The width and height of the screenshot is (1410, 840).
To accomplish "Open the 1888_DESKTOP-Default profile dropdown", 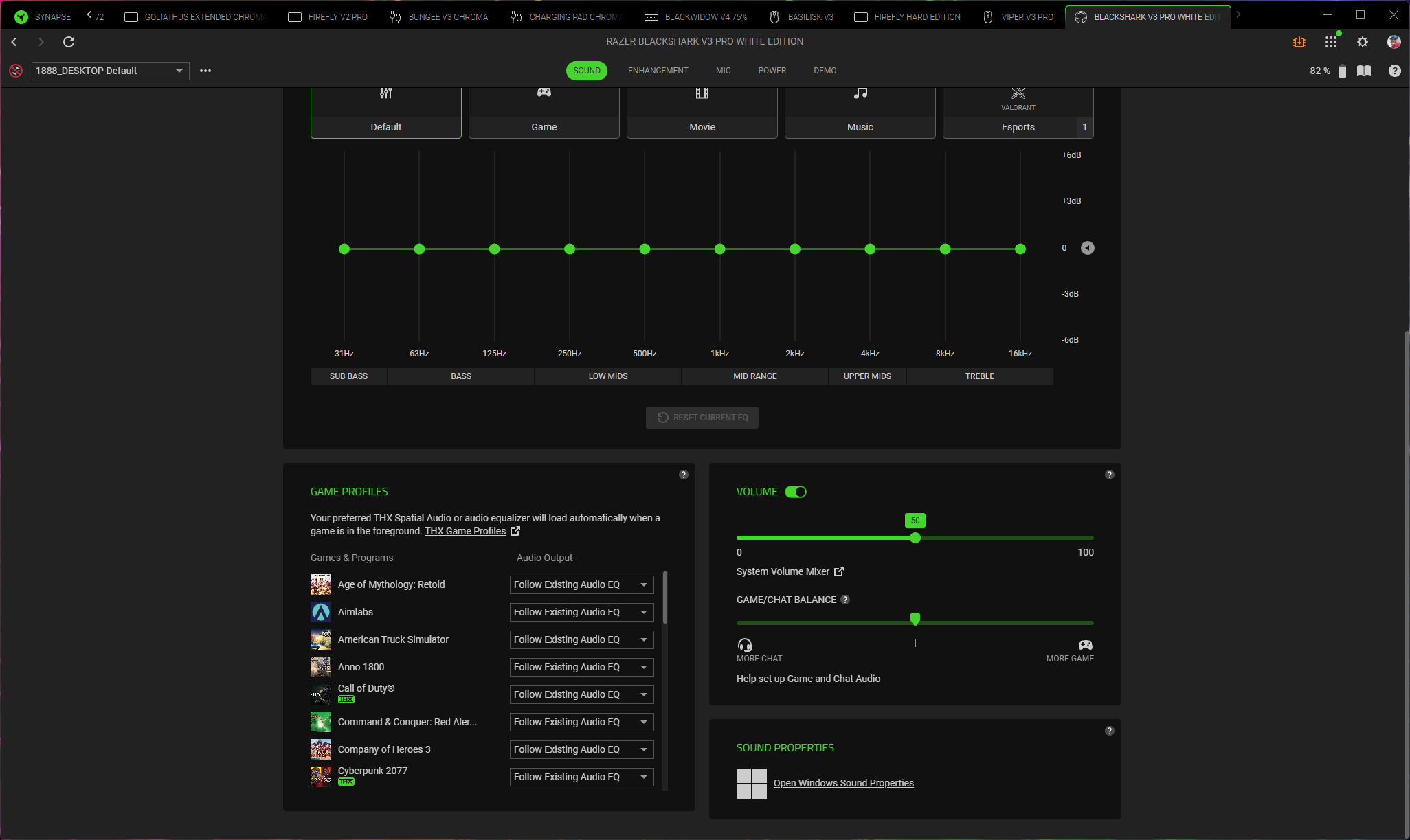I will tap(110, 71).
